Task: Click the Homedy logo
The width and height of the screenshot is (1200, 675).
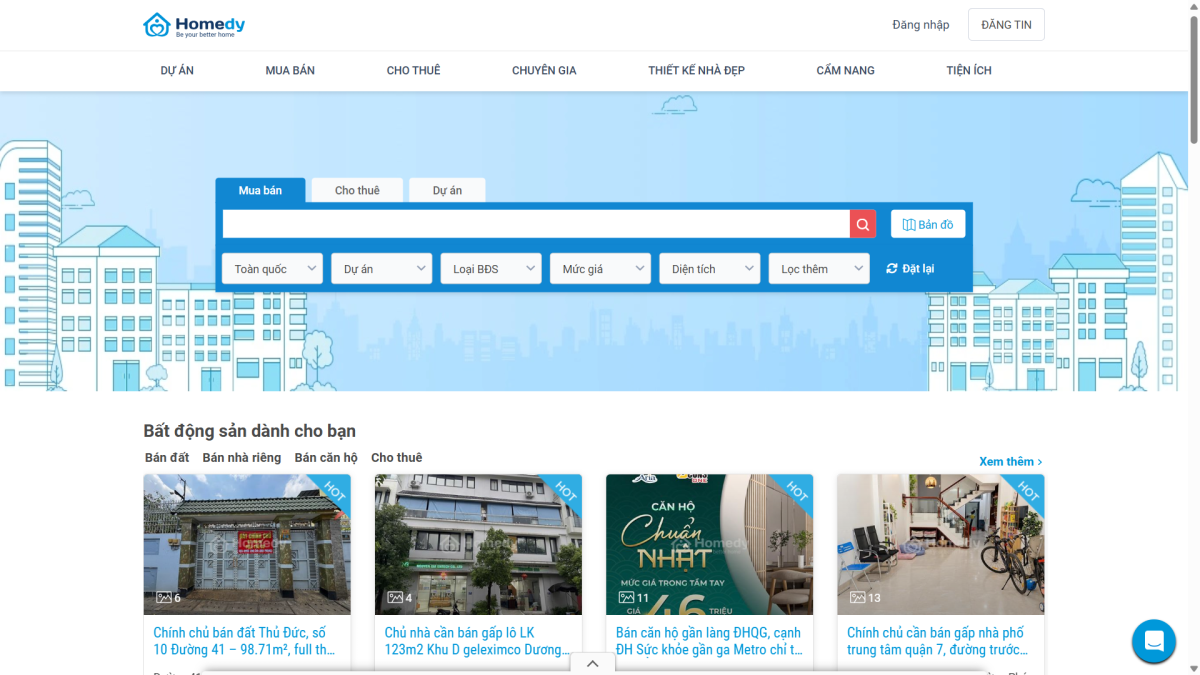Action: pos(194,25)
